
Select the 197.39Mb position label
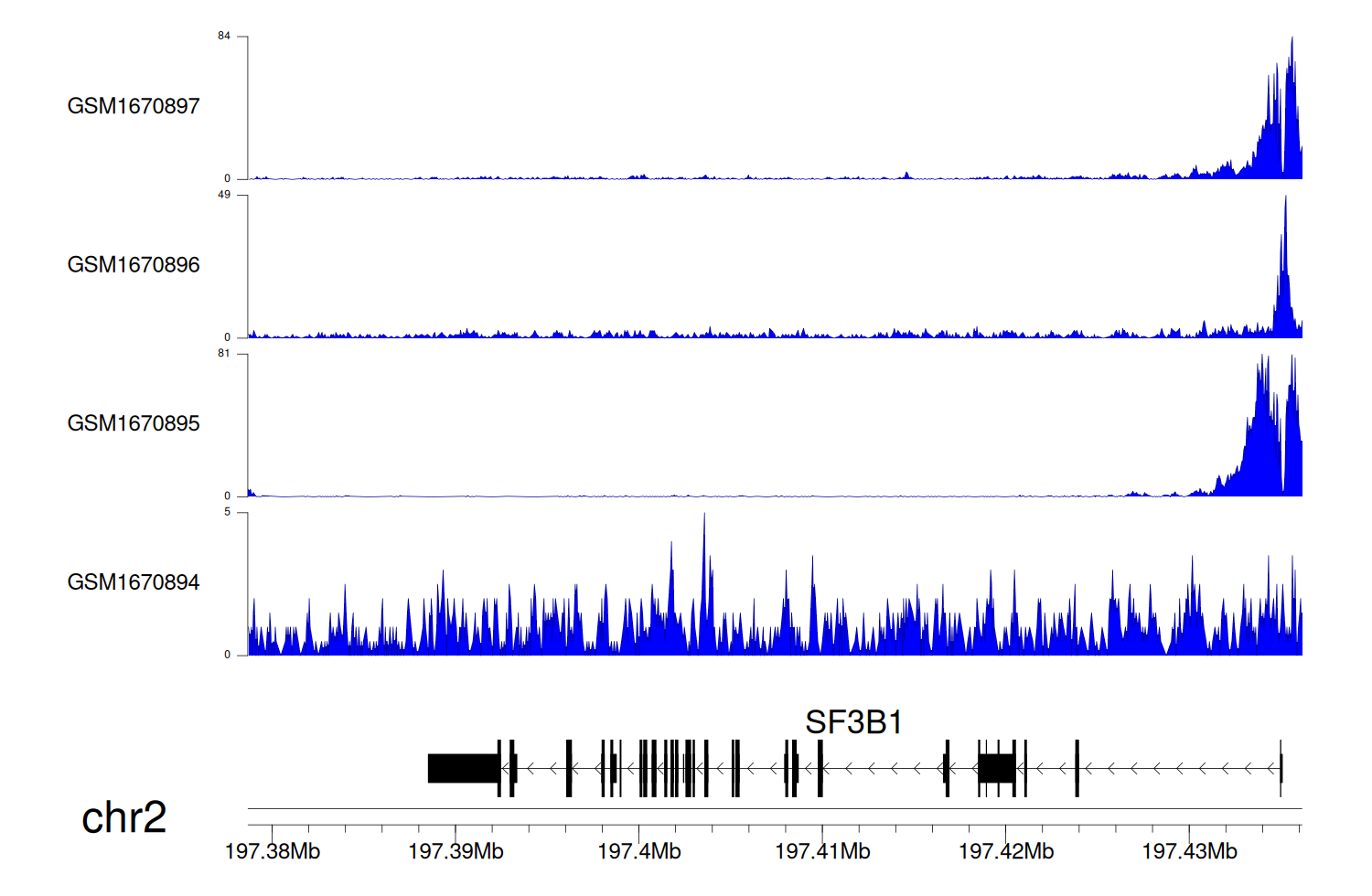(456, 852)
